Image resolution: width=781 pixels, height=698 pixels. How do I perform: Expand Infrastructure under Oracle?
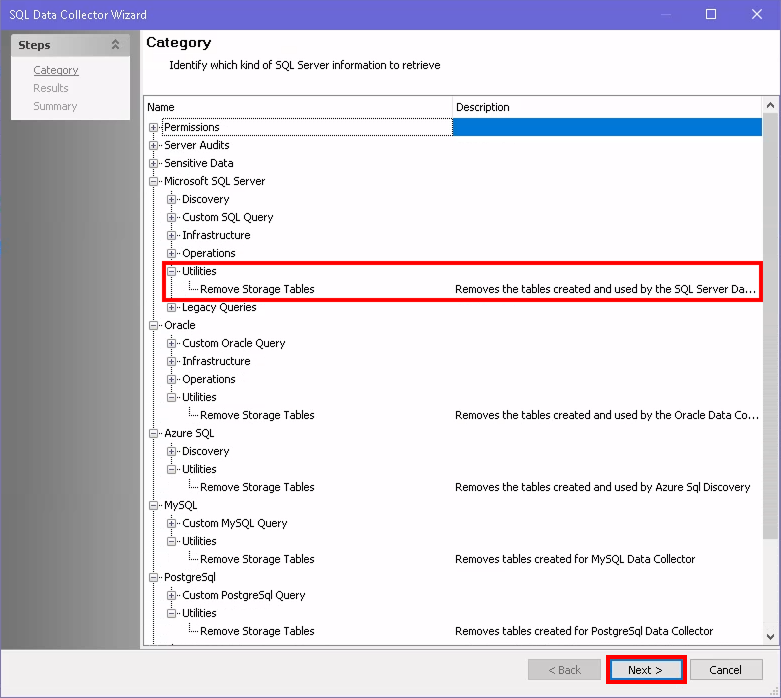[x=171, y=361]
